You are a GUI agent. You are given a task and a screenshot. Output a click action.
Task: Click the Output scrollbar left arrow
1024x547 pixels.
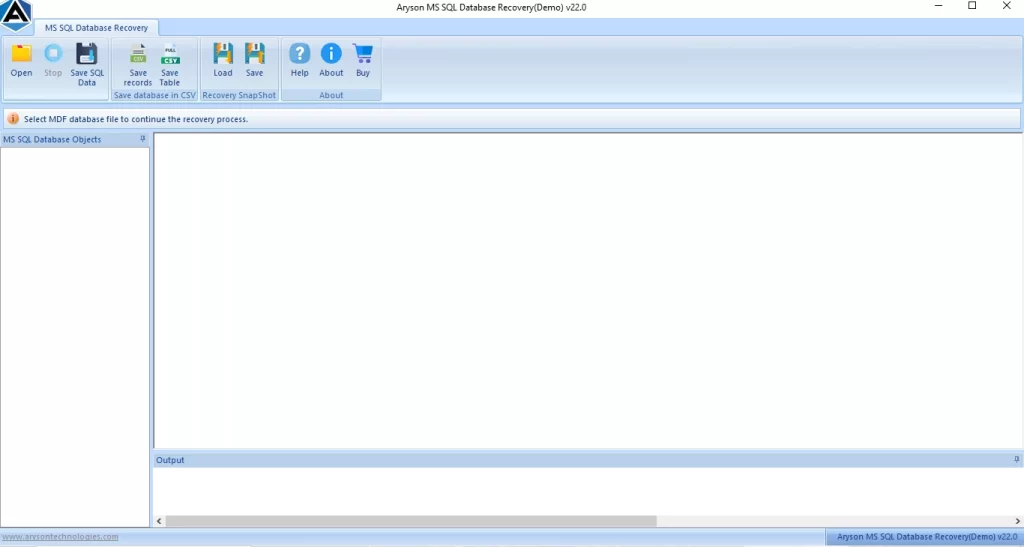(x=159, y=521)
